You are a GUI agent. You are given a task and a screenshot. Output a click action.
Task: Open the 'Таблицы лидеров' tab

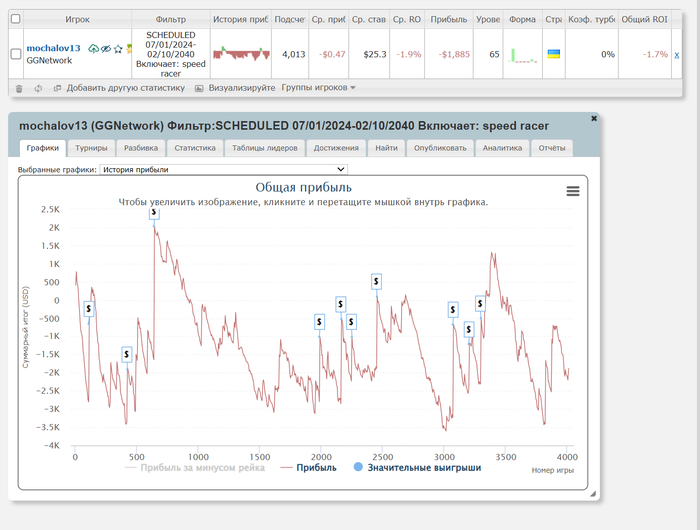click(265, 148)
